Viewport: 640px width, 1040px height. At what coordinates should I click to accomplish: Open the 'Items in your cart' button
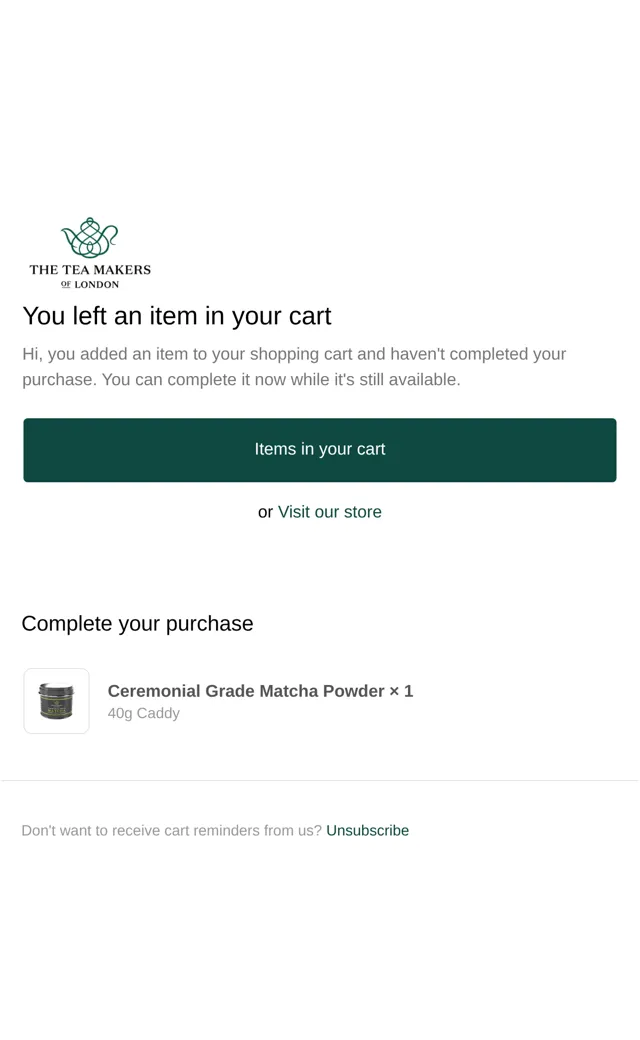tap(320, 450)
